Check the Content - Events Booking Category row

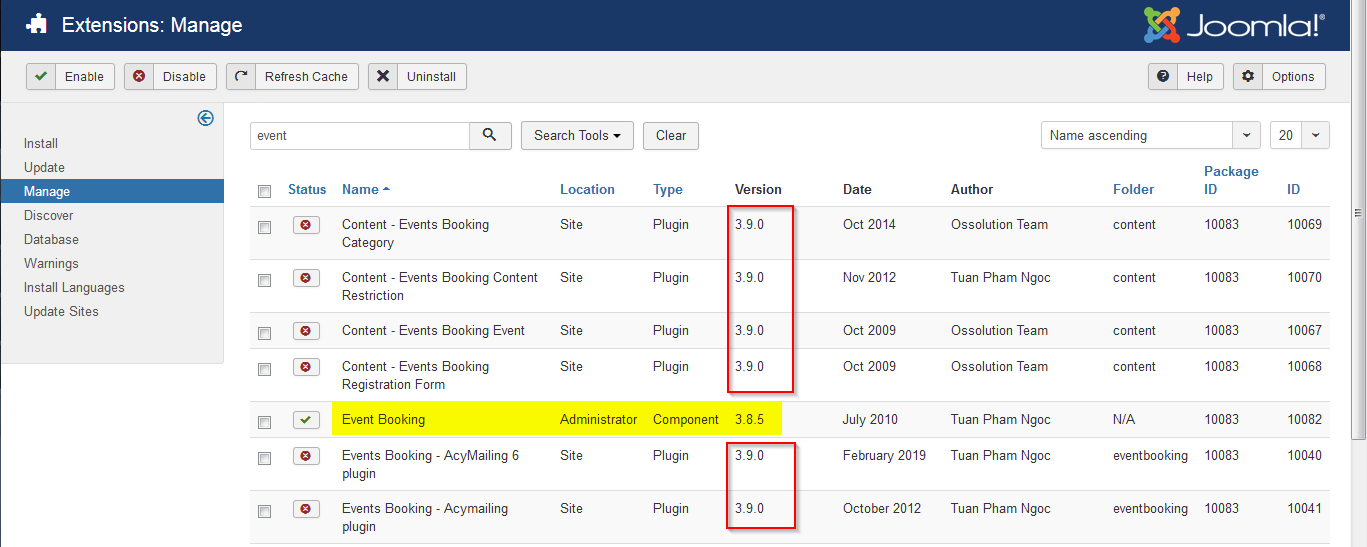pos(264,227)
